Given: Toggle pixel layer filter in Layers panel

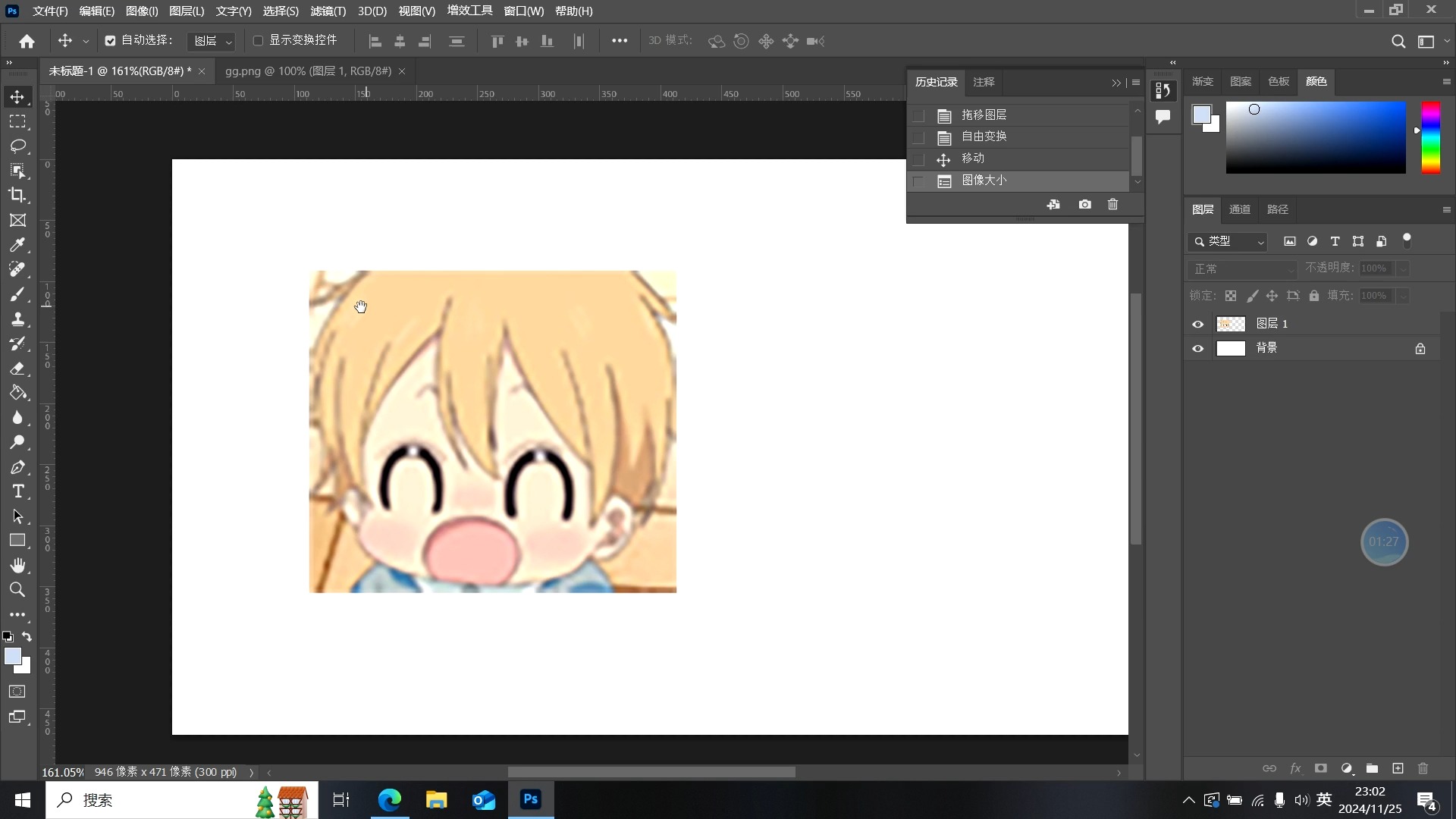Looking at the screenshot, I should coord(1289,242).
